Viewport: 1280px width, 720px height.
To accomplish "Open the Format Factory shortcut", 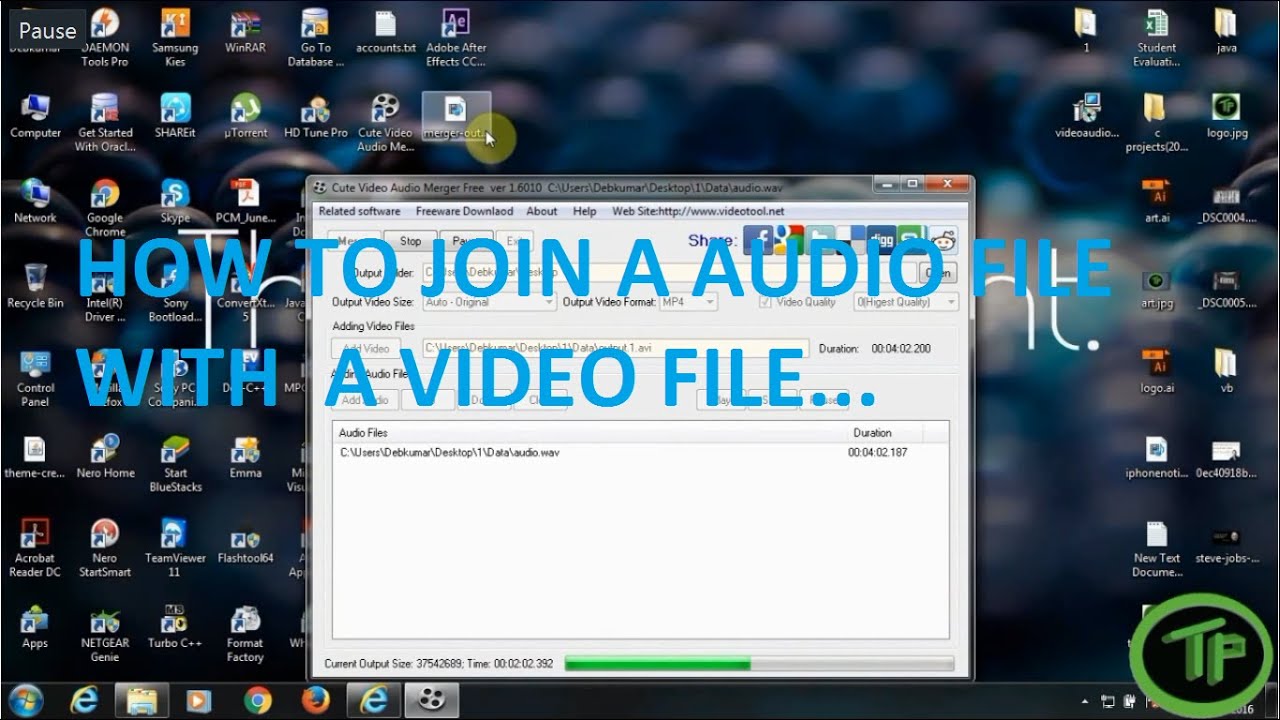I will [x=245, y=634].
